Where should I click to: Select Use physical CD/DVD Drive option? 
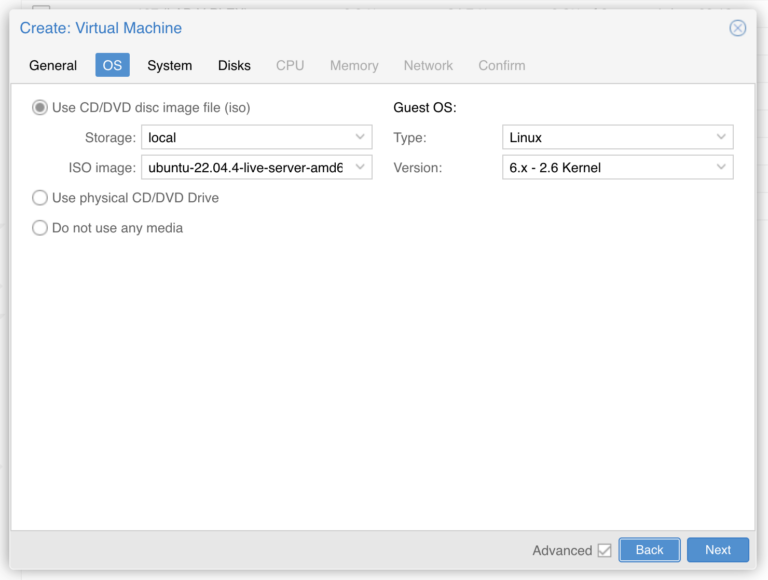(x=40, y=198)
